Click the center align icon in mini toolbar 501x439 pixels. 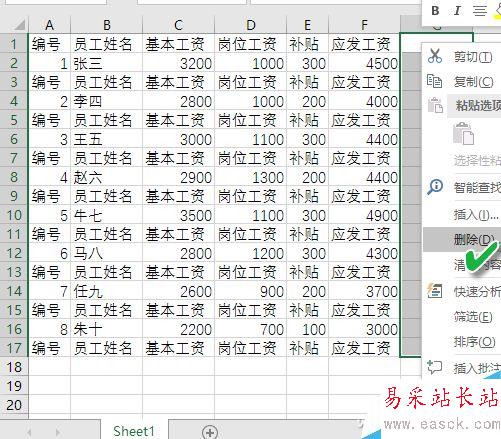coord(480,11)
